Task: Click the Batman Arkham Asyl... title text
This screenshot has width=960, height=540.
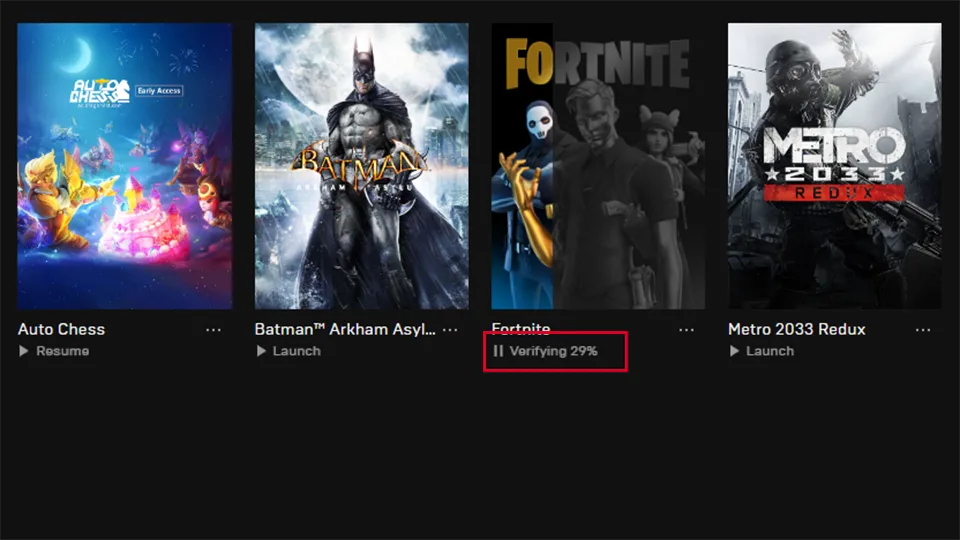Action: click(x=345, y=329)
